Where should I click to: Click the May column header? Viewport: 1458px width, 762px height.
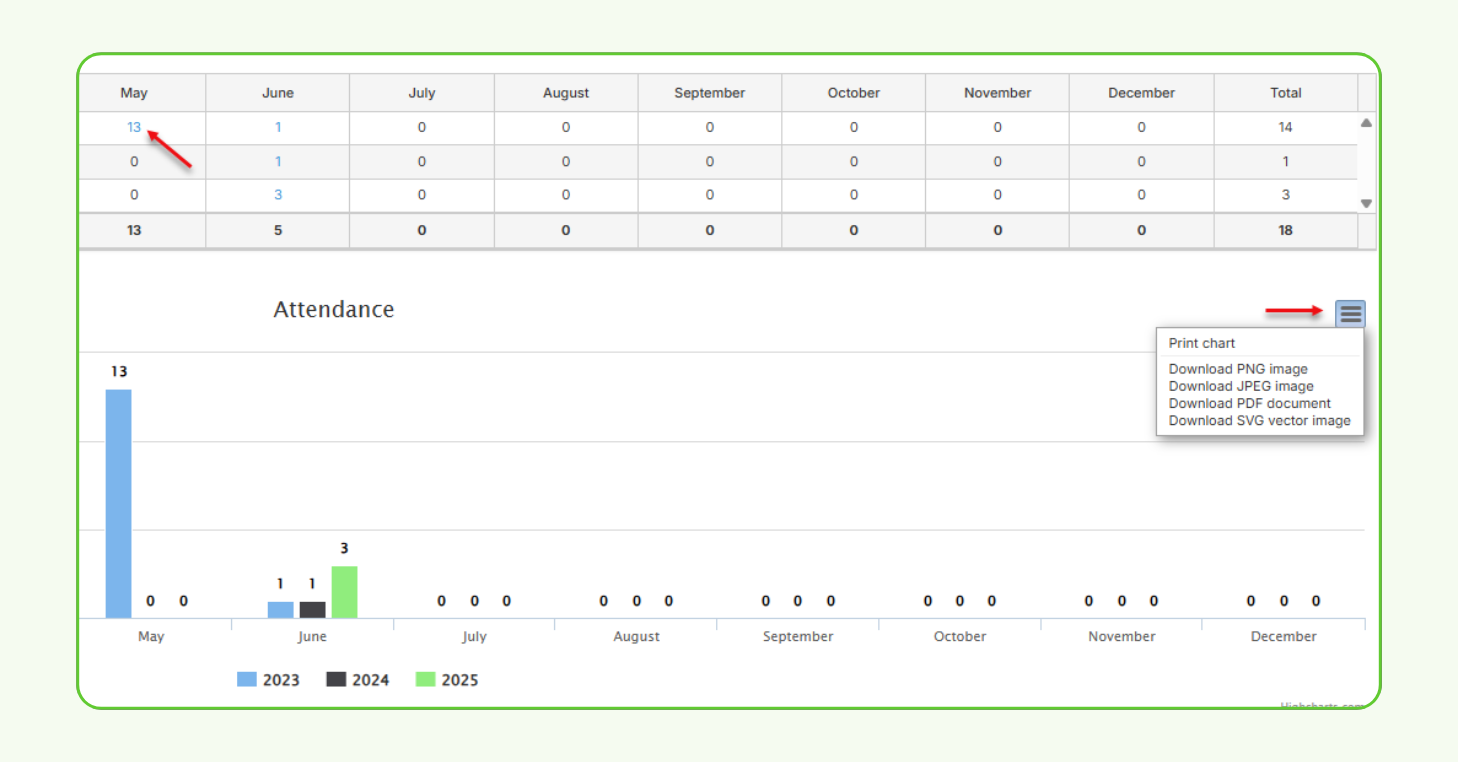coord(134,92)
